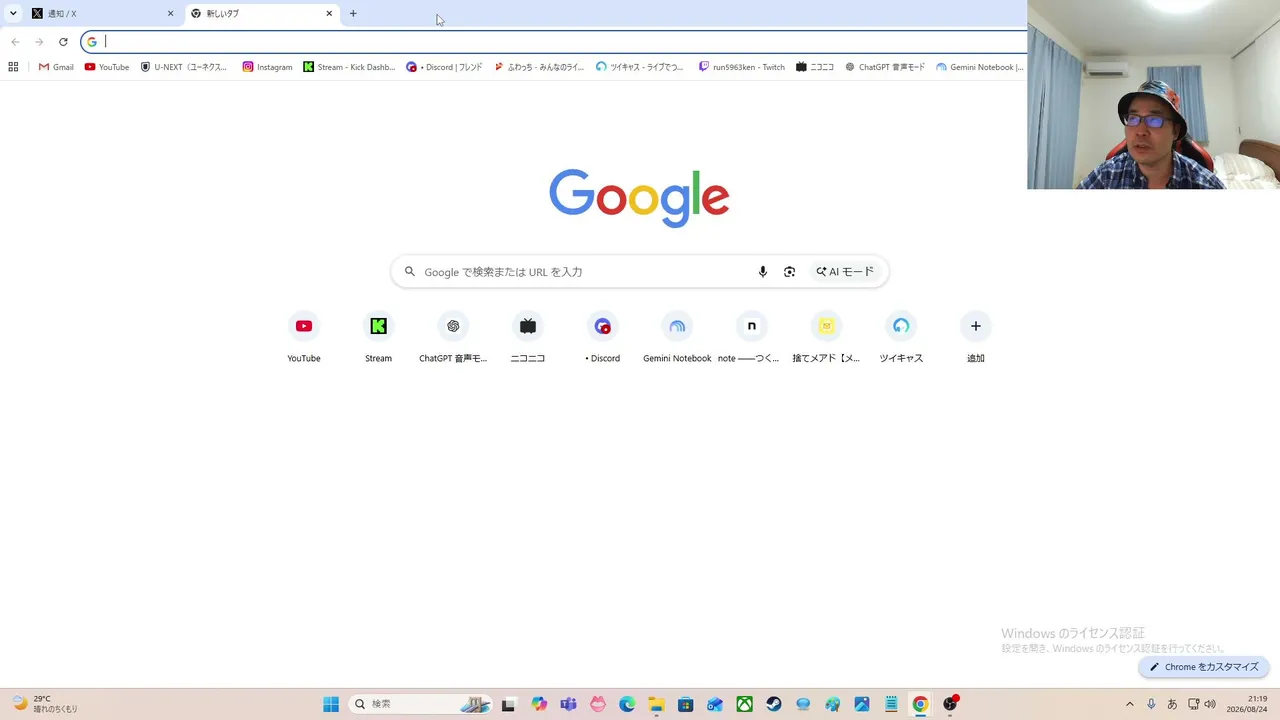Open the Gmail bookmark
Screen dimensions: 1280x720
click(x=56, y=67)
